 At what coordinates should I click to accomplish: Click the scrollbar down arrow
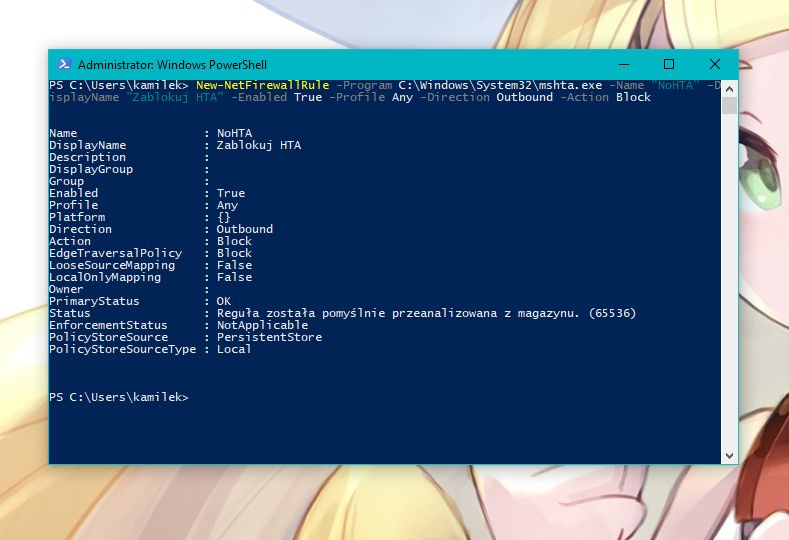(x=730, y=456)
